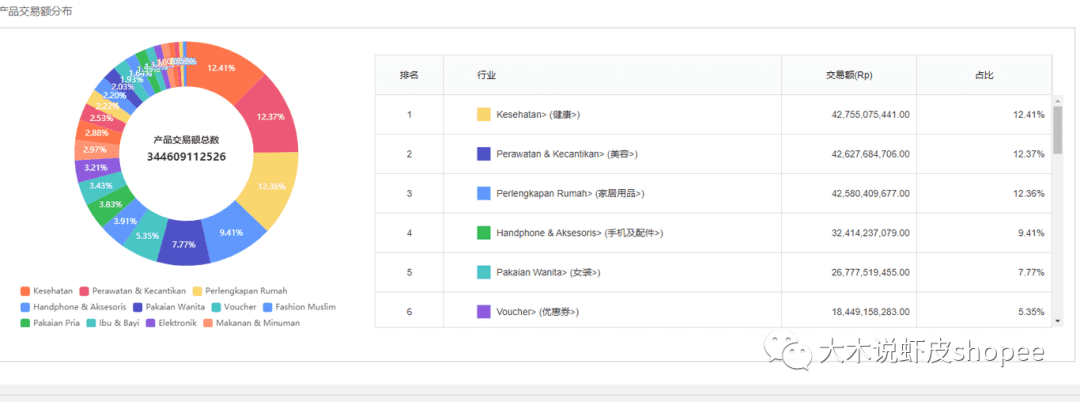
Task: Select the teal 5.35% donut slice
Action: (147, 236)
